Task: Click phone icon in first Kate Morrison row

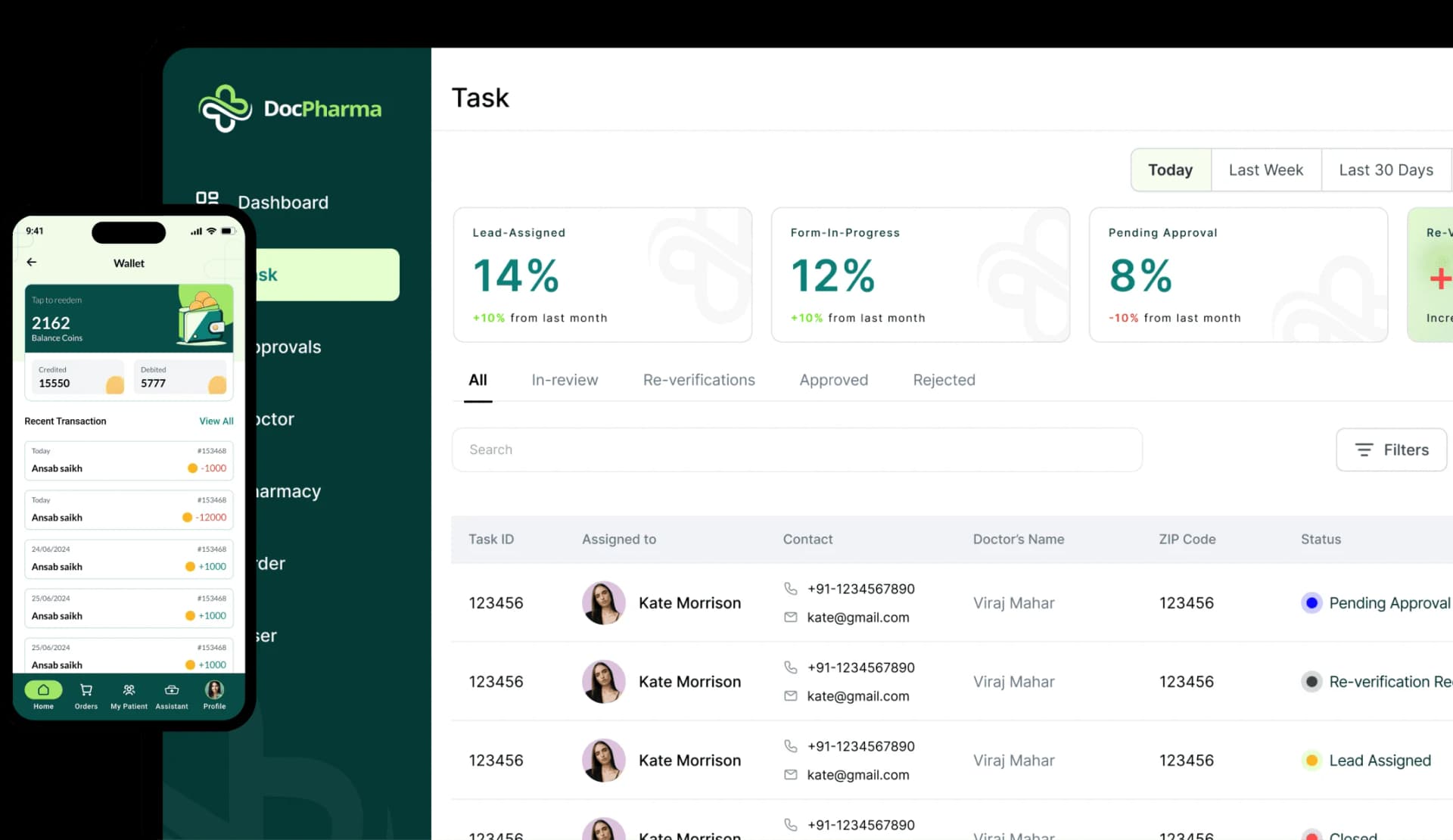Action: 791,588
